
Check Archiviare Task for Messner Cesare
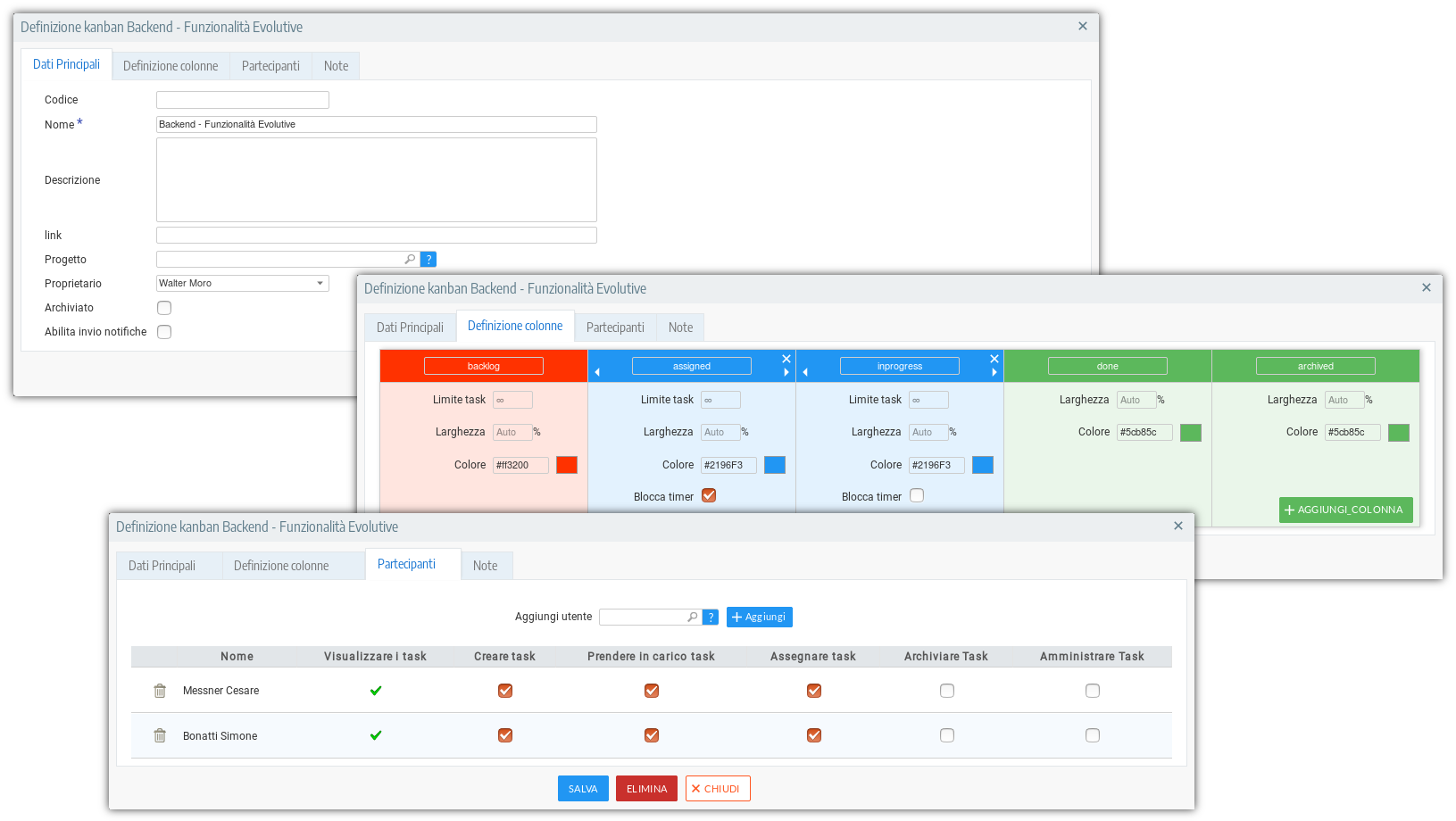pos(947,691)
